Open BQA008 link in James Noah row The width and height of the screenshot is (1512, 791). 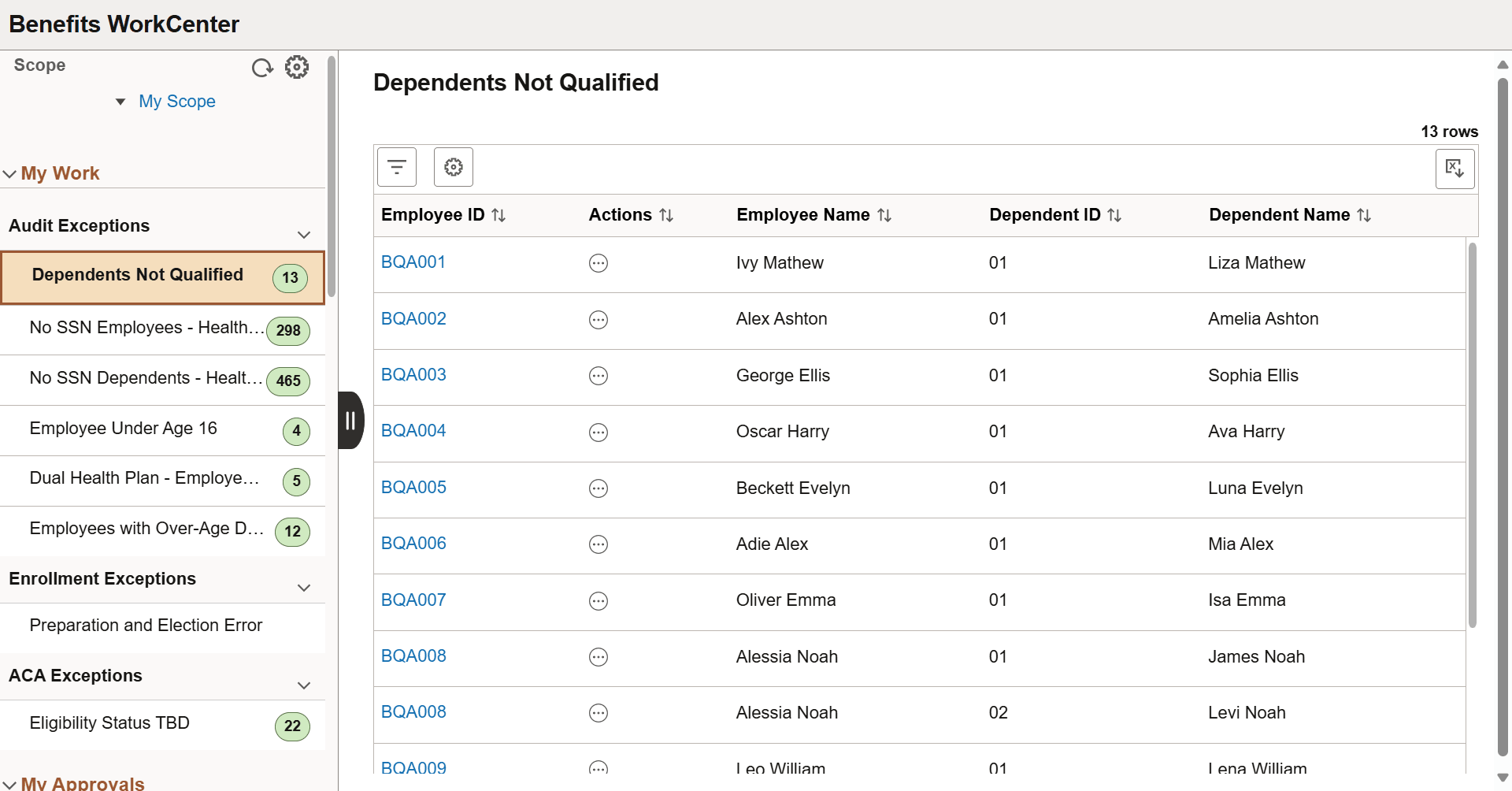pos(413,656)
